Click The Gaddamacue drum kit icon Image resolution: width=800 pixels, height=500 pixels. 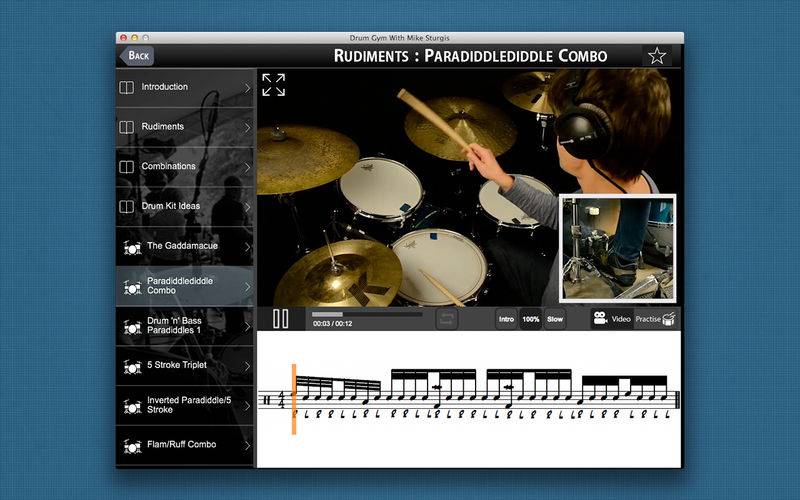(133, 247)
